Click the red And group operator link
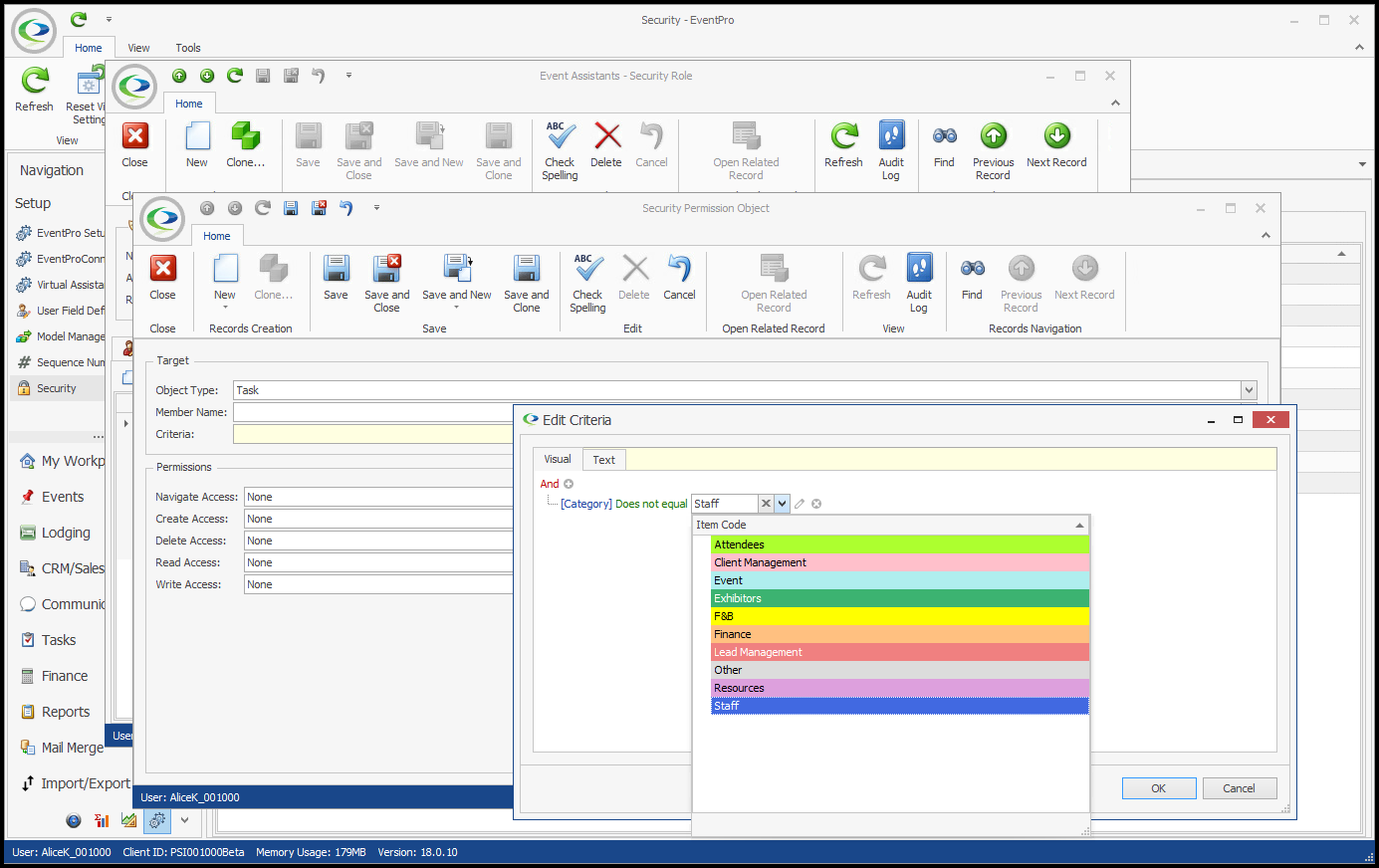Screen dimensions: 1379x868 click(550, 484)
